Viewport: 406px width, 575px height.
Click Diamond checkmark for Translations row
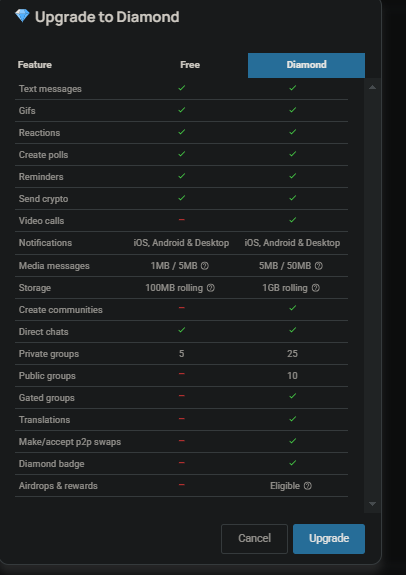pos(292,419)
